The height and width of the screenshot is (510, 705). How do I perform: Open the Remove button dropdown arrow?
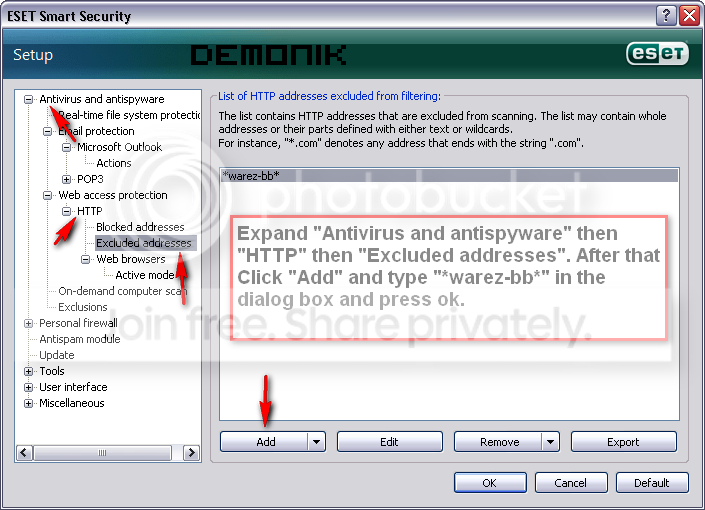pos(551,442)
